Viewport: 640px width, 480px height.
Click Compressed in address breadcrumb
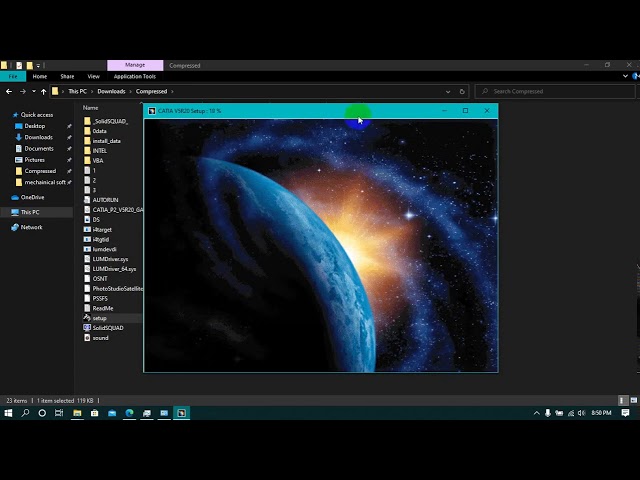click(x=151, y=91)
